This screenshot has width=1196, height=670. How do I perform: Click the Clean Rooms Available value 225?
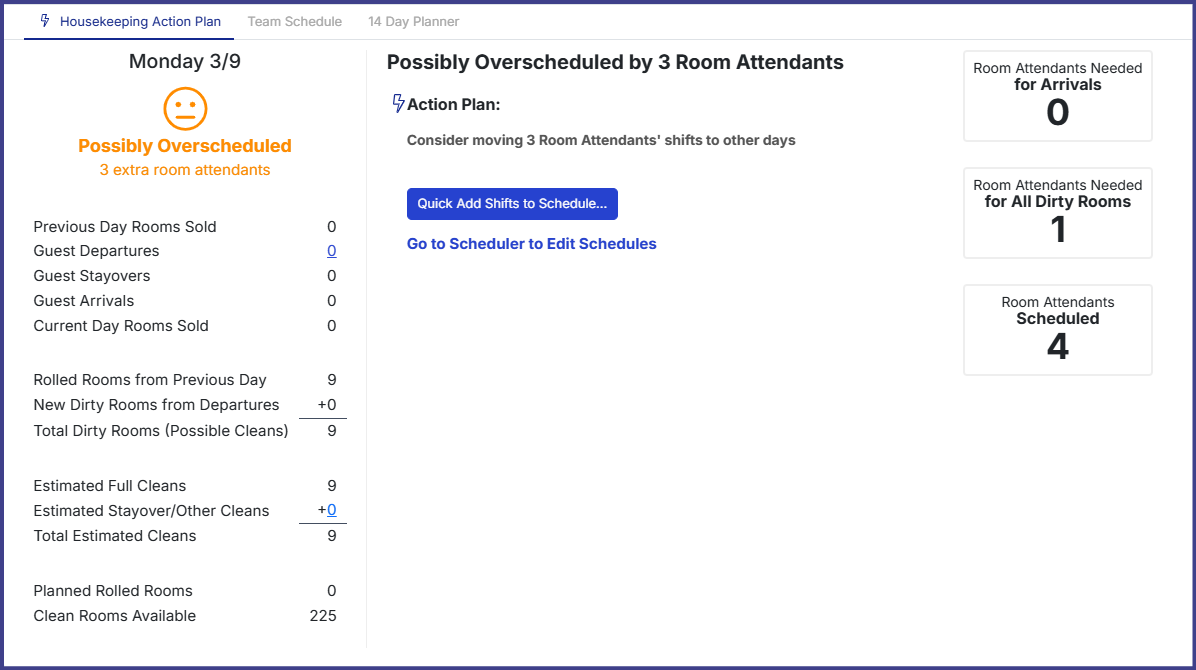click(323, 616)
